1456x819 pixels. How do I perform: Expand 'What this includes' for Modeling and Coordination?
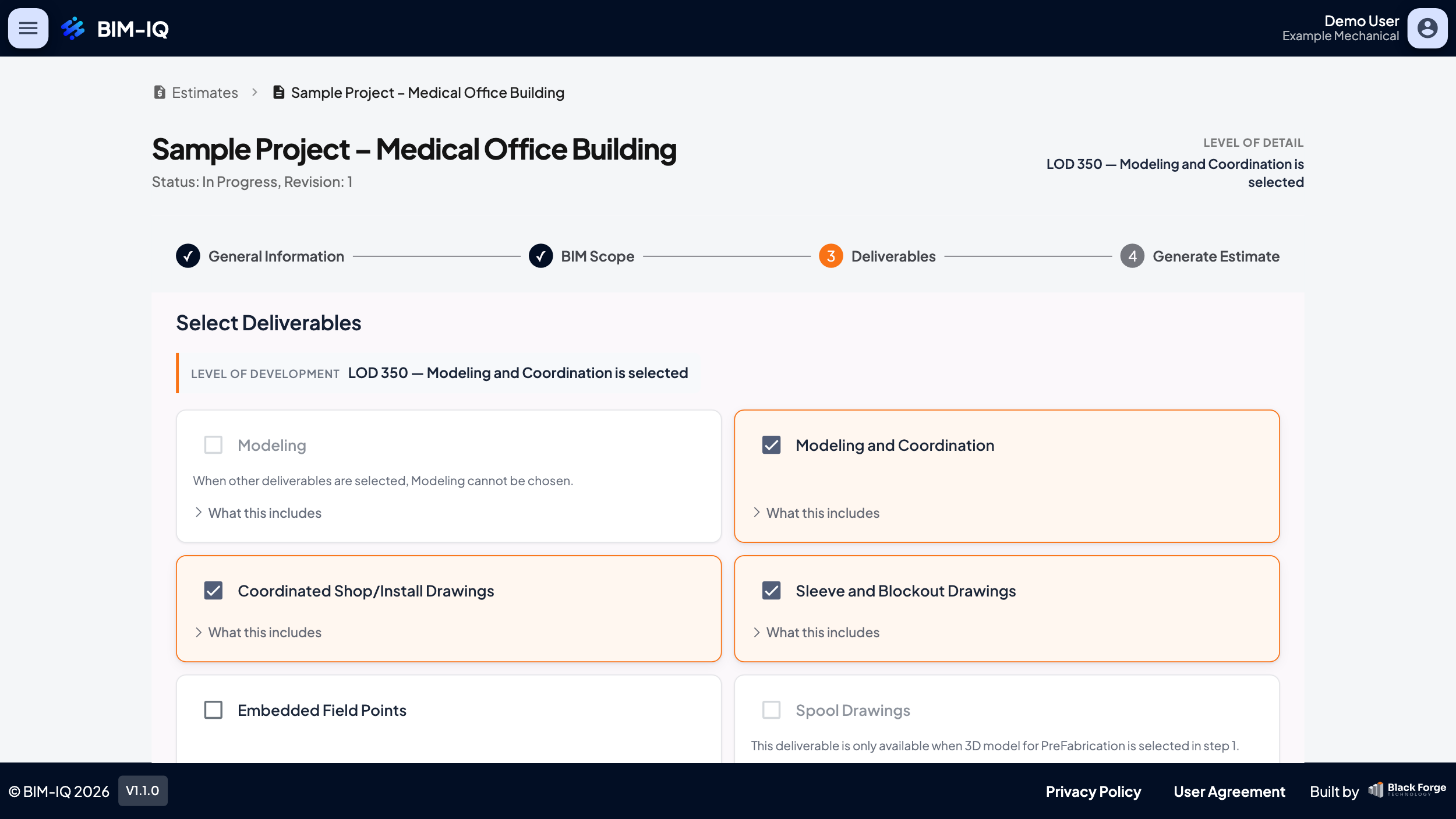click(x=815, y=513)
